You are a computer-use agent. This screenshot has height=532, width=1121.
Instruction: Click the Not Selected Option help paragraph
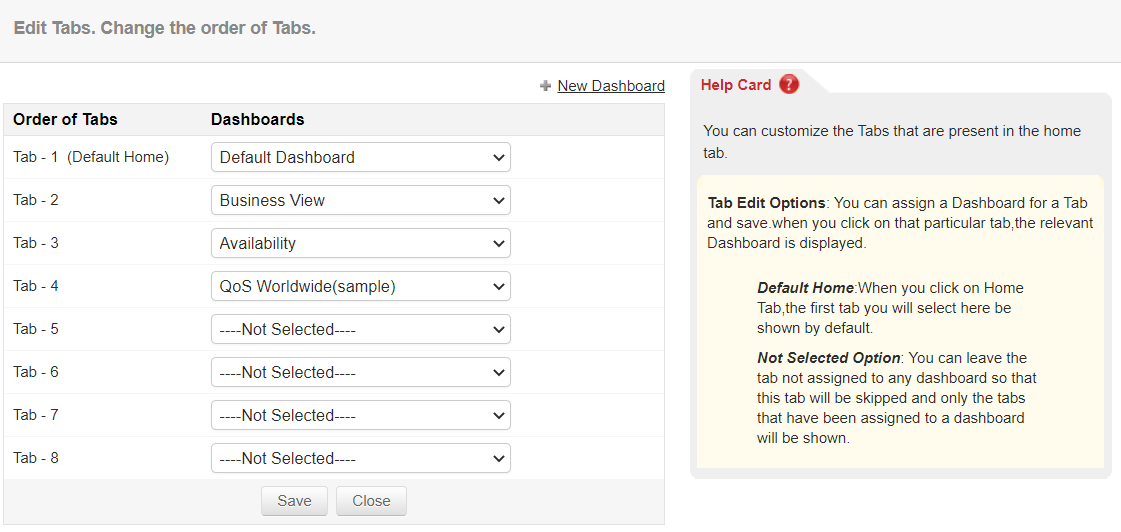(896, 397)
